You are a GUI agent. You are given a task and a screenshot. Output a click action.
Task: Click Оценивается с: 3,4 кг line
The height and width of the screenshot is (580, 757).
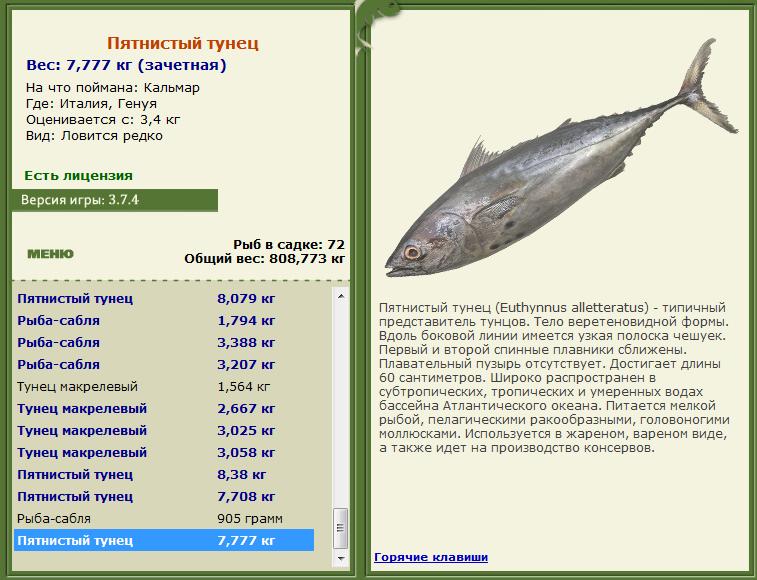click(x=103, y=120)
